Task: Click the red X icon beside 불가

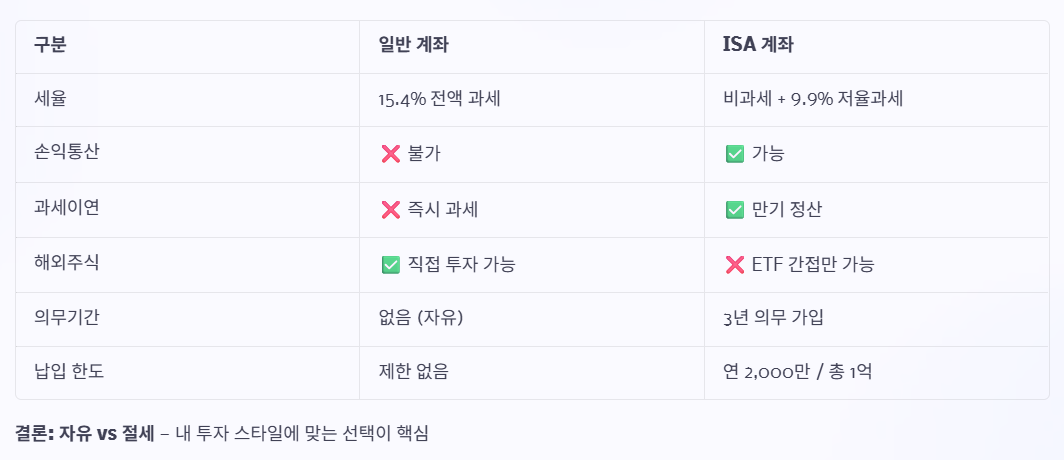Action: pyautogui.click(x=391, y=155)
